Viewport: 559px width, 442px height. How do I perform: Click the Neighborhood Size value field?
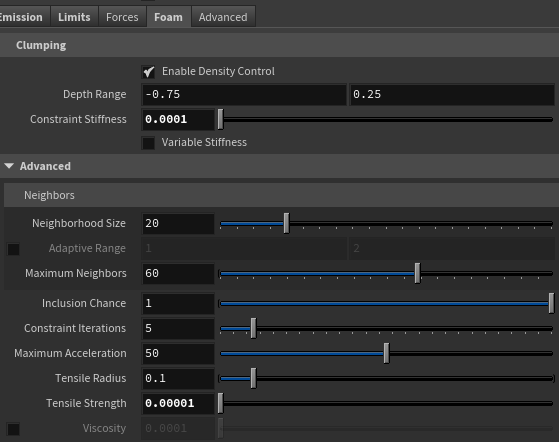point(178,223)
